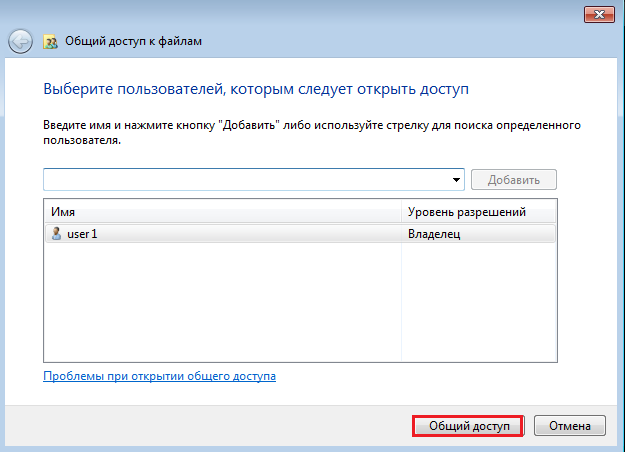Click the Общий доступ button

[469, 426]
